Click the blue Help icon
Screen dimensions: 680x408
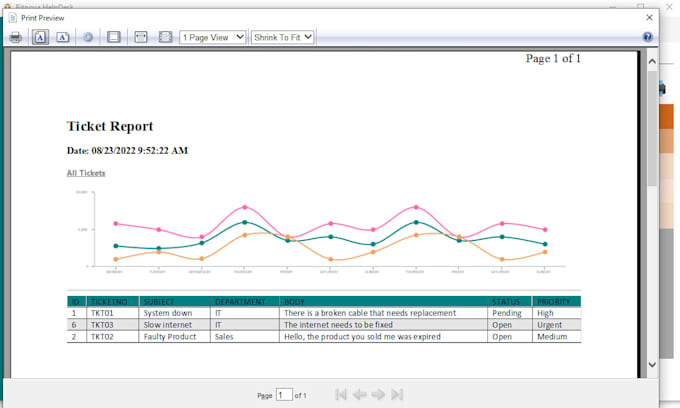point(647,37)
